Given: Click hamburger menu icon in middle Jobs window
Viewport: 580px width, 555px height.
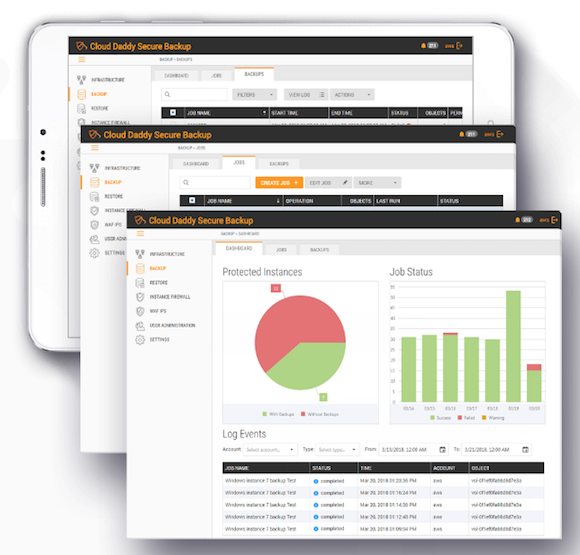Looking at the screenshot, I should coord(95,148).
